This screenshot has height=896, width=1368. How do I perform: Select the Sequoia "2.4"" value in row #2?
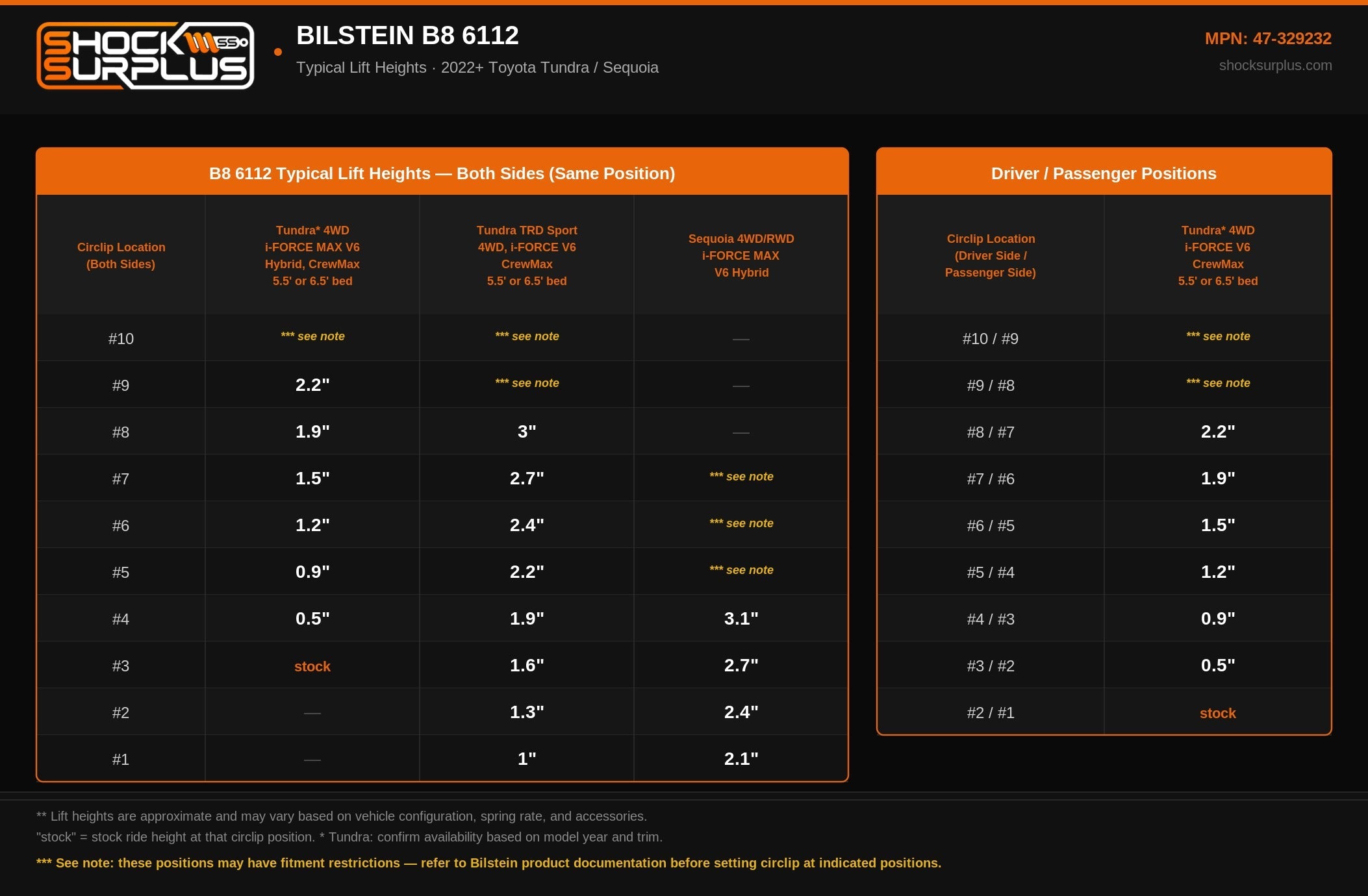(x=741, y=712)
